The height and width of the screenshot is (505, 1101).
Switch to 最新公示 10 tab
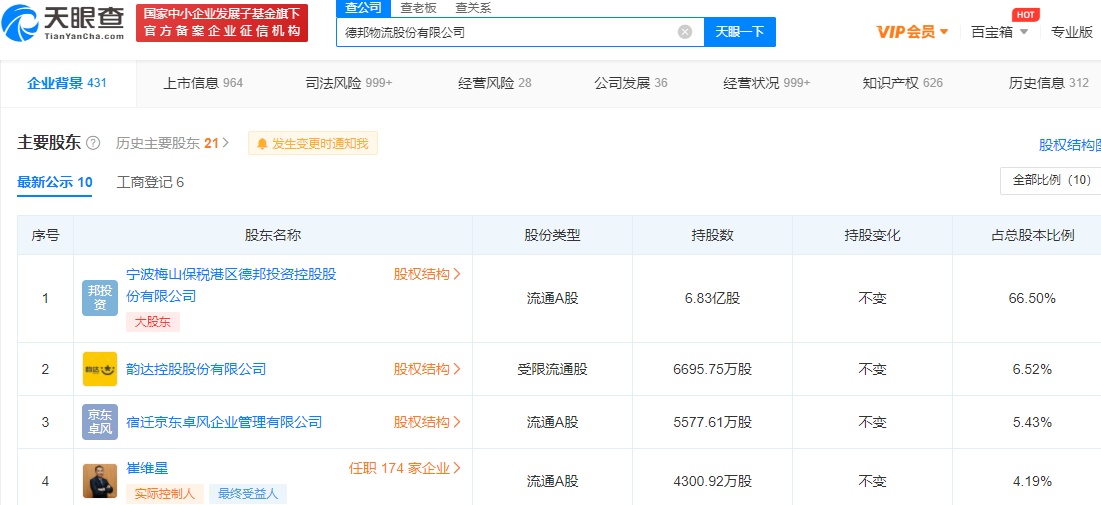click(x=55, y=183)
